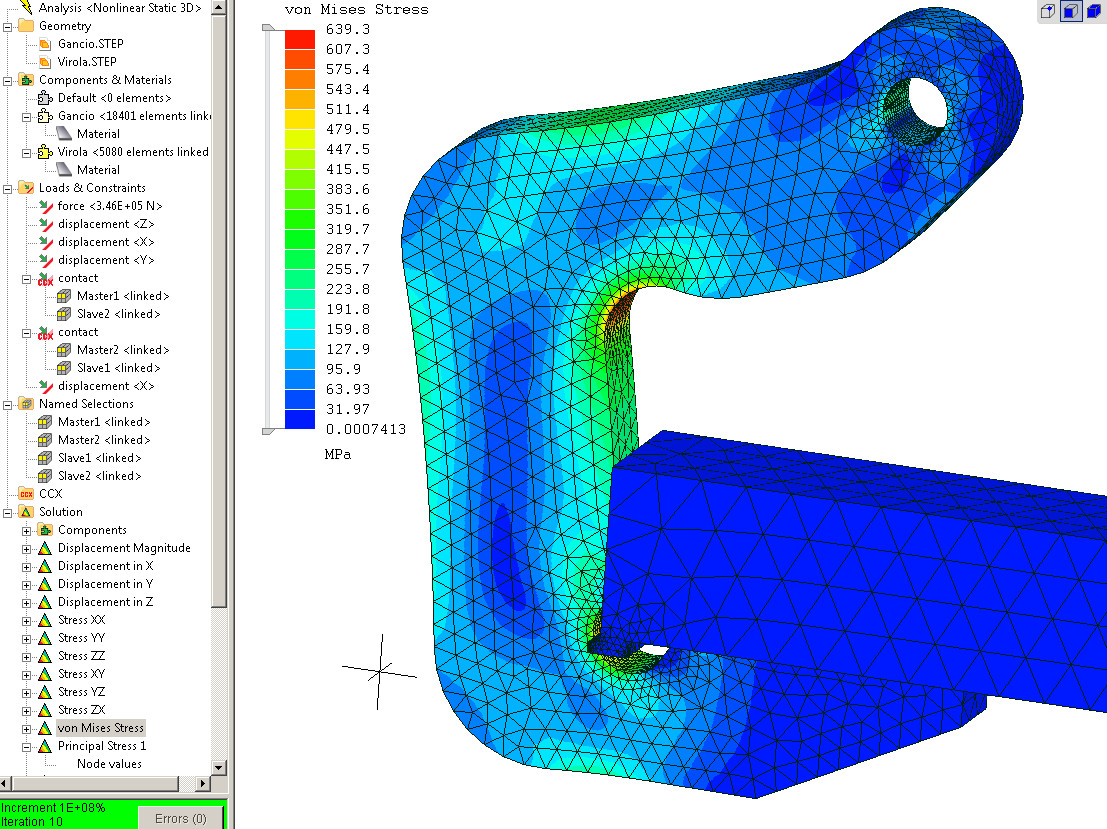Click the Components & Materials folder icon

click(26, 80)
